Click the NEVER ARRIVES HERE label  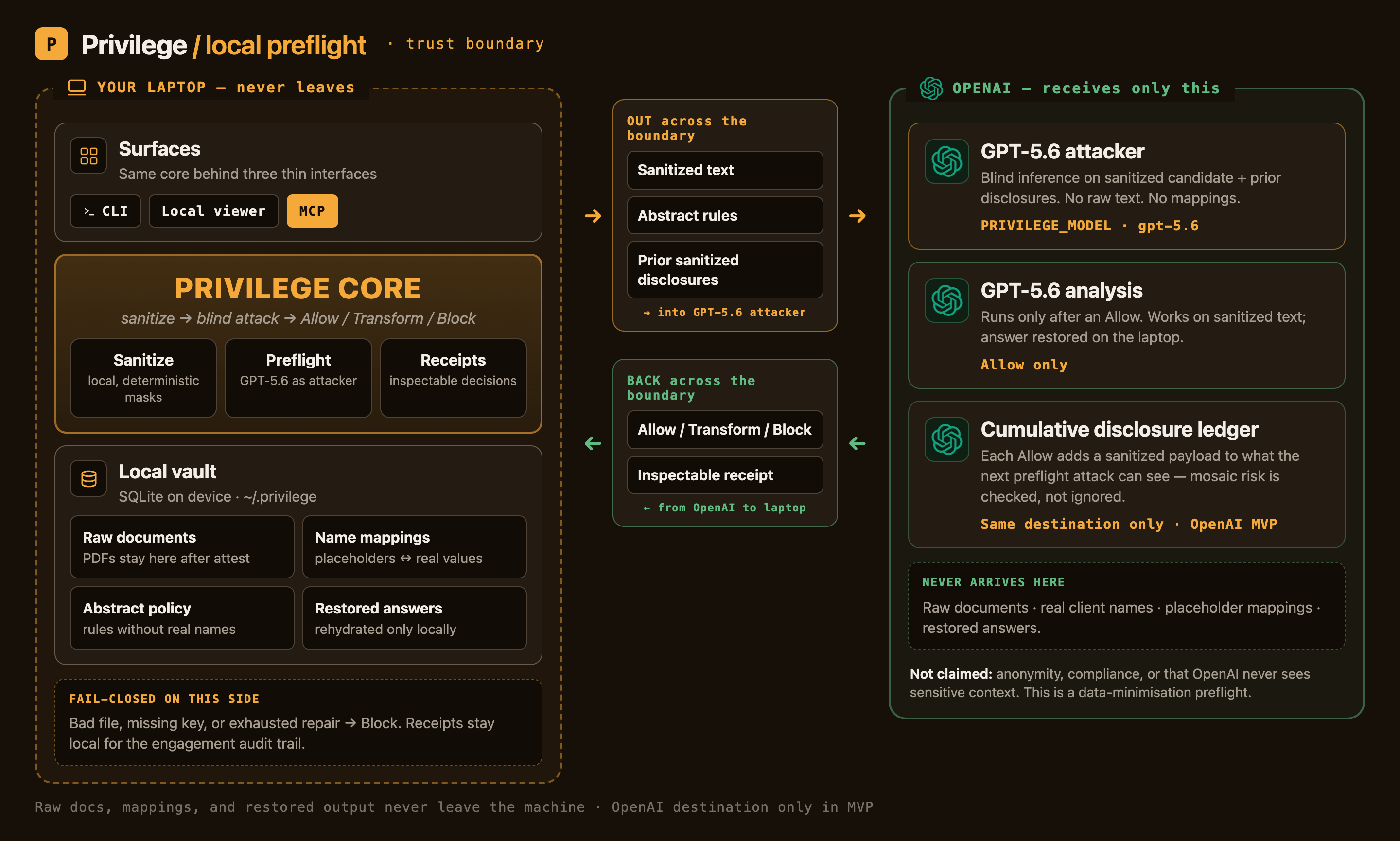(993, 582)
